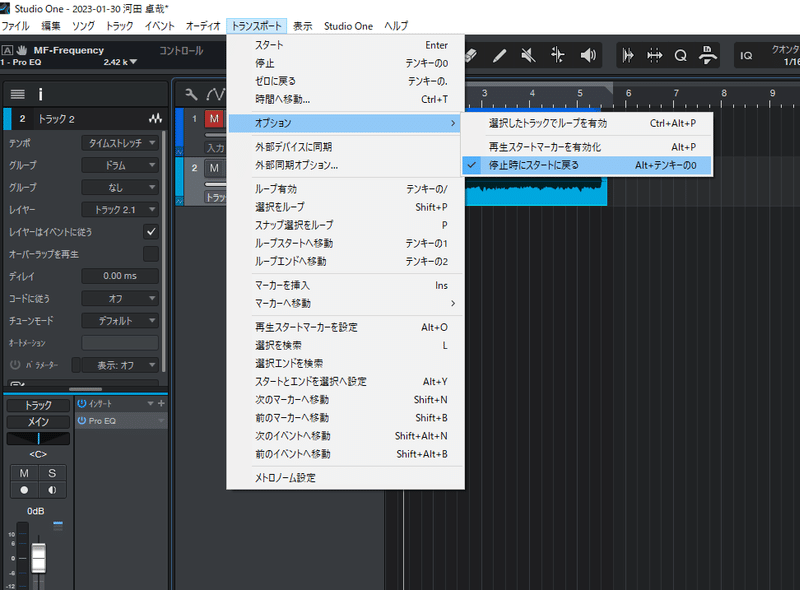800x590 pixels.
Task: Toggle the パラメーター power icon
Action: coord(15,365)
